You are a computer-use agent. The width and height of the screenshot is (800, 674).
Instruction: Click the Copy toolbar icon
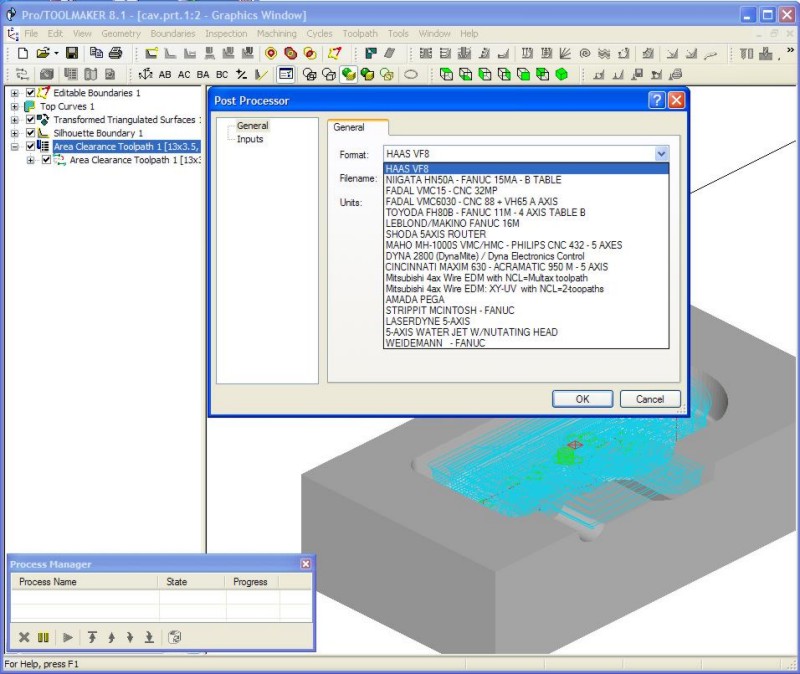(96, 53)
